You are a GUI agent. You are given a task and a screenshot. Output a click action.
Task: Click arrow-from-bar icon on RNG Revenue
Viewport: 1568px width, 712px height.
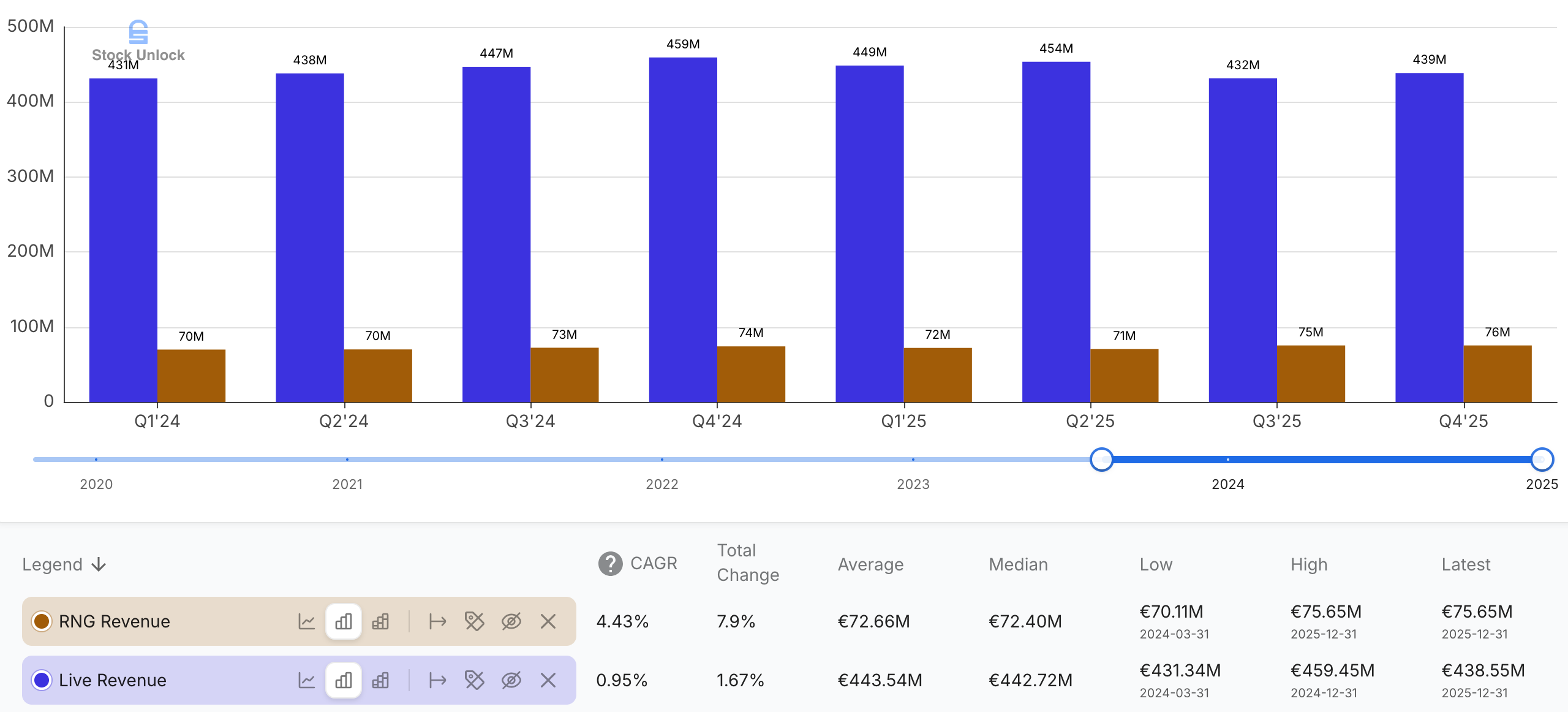437,621
